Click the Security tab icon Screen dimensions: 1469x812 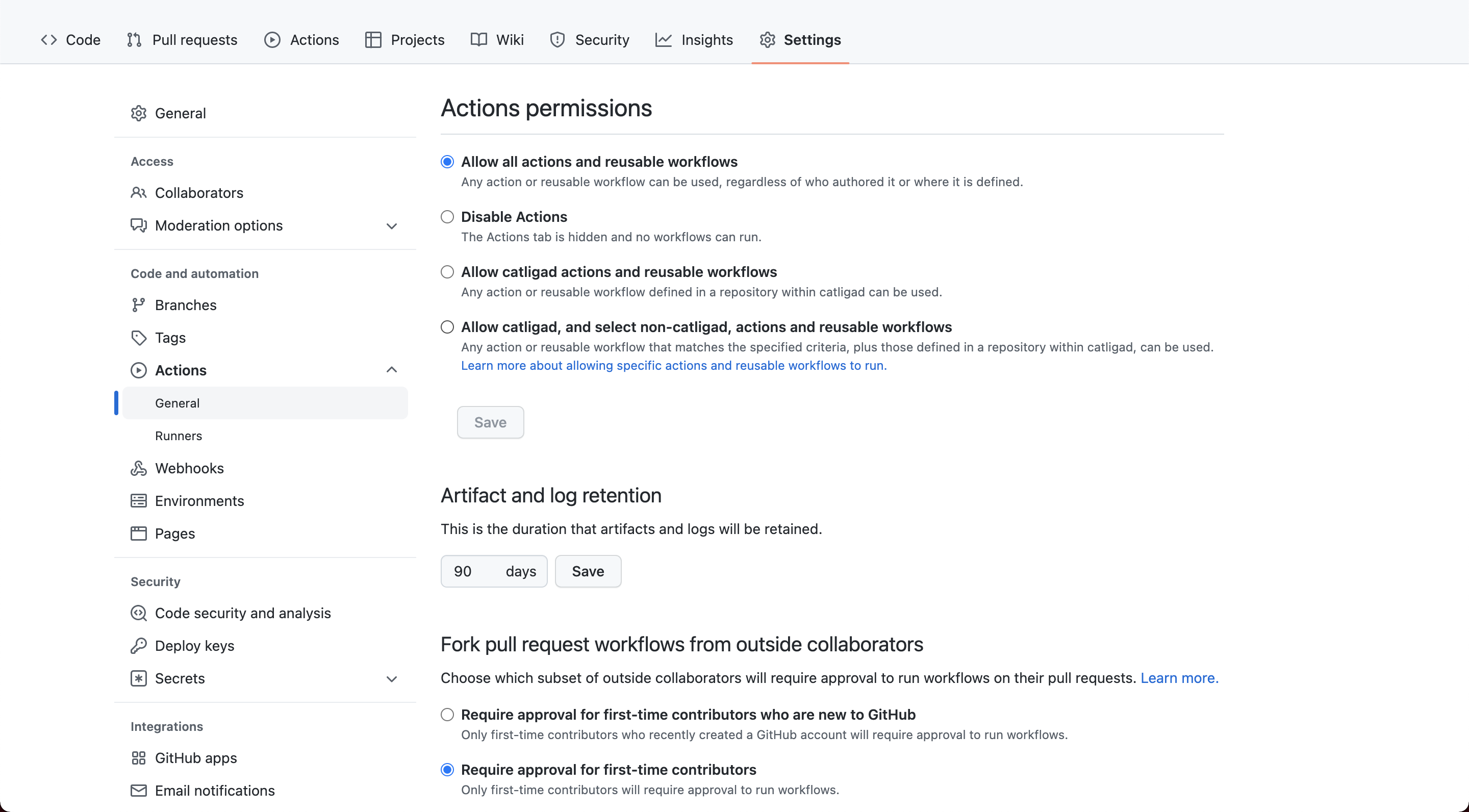(558, 40)
